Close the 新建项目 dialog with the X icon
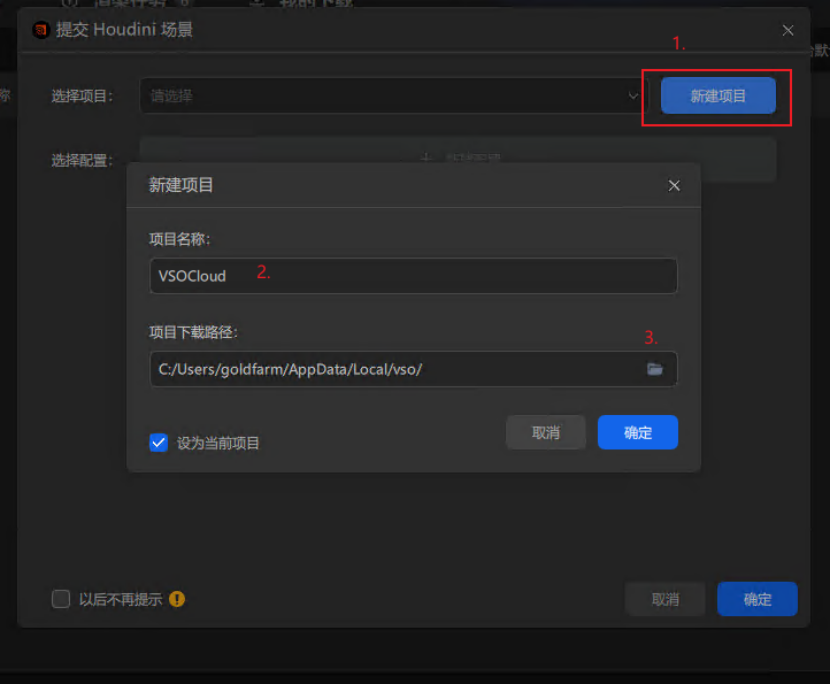Image resolution: width=830 pixels, height=684 pixels. tap(674, 185)
